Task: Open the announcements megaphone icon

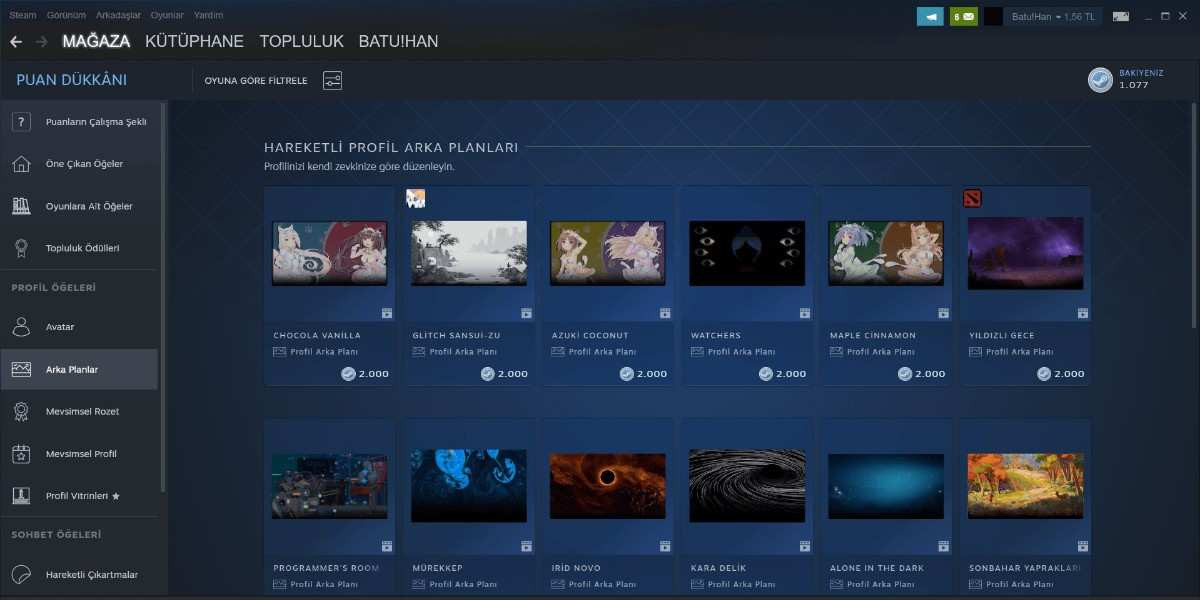Action: [930, 17]
